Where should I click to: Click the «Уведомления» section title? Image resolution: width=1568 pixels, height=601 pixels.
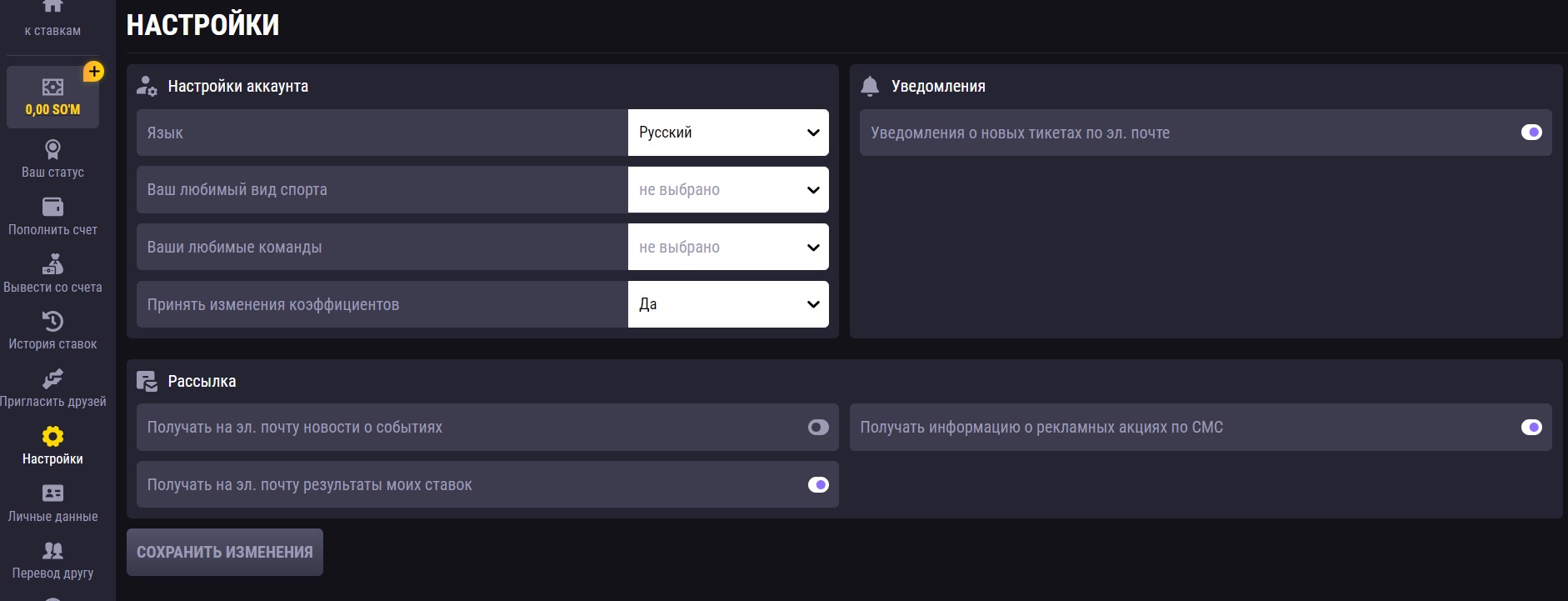[x=938, y=86]
